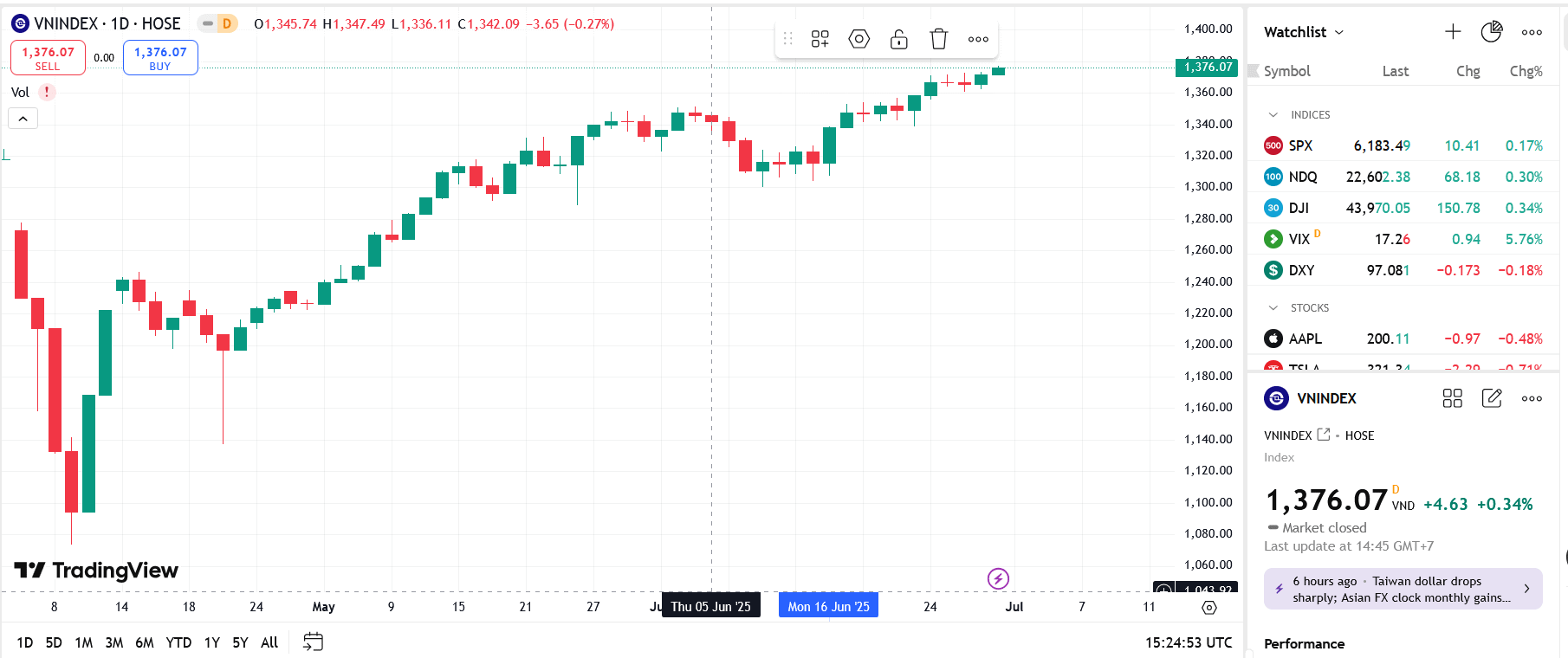The image size is (1568, 658).
Task: Open the Go to date calendar icon
Action: (313, 642)
